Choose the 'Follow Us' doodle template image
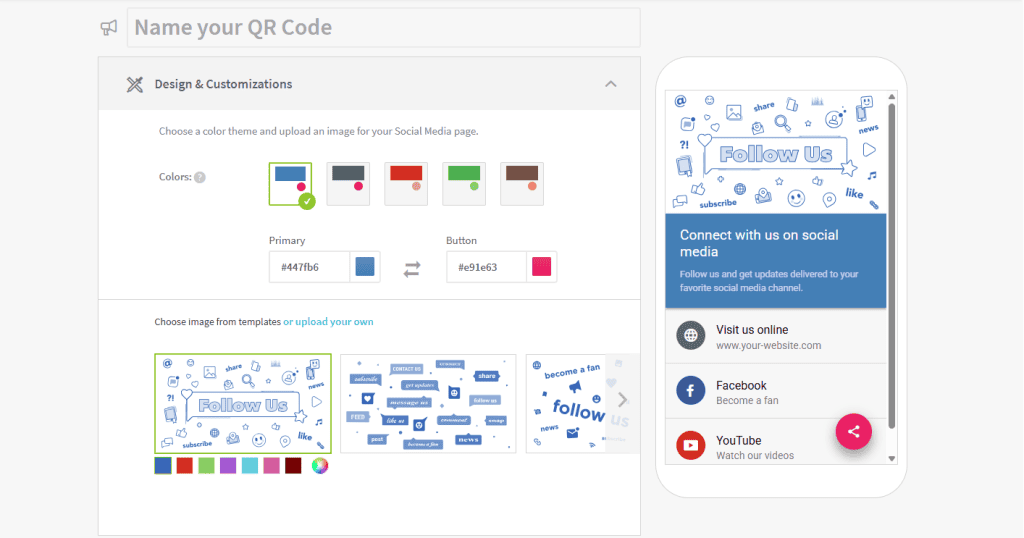 coord(243,404)
